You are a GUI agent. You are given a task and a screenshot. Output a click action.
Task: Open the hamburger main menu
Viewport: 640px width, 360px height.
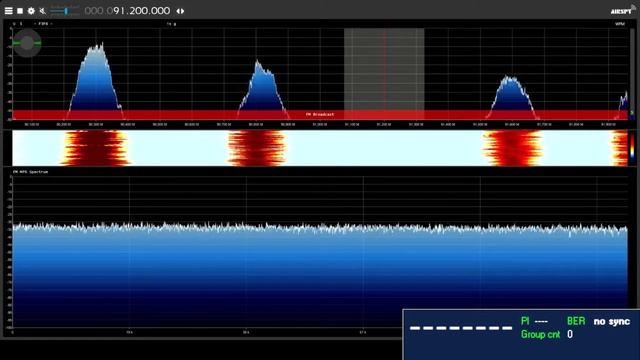9,11
